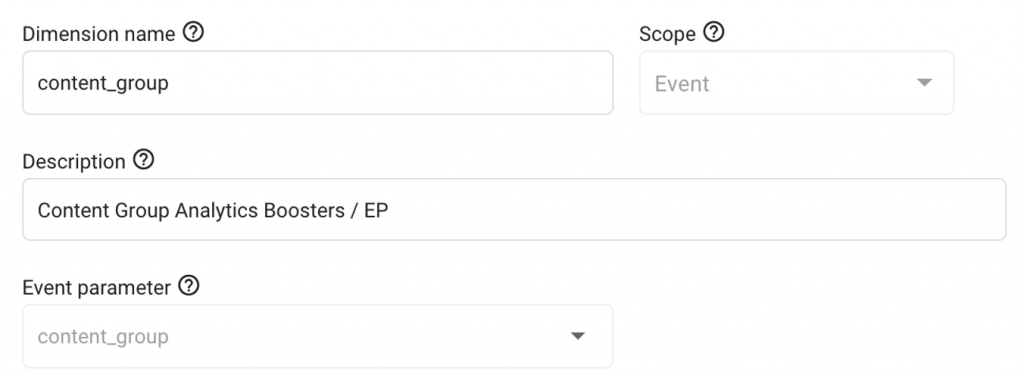Image resolution: width=1024 pixels, height=378 pixels.
Task: Expand the Scope dropdown arrow
Action: click(924, 83)
